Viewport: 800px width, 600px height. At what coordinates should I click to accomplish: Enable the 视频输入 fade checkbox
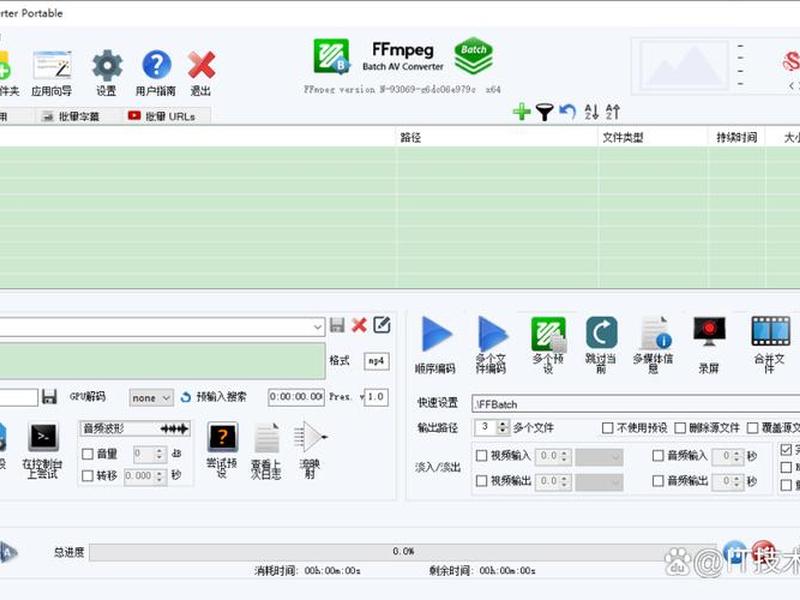click(481, 456)
